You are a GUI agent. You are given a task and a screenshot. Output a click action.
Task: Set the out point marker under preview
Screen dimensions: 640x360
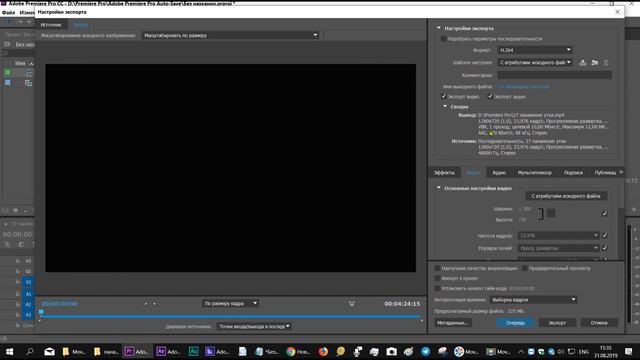(x=154, y=304)
